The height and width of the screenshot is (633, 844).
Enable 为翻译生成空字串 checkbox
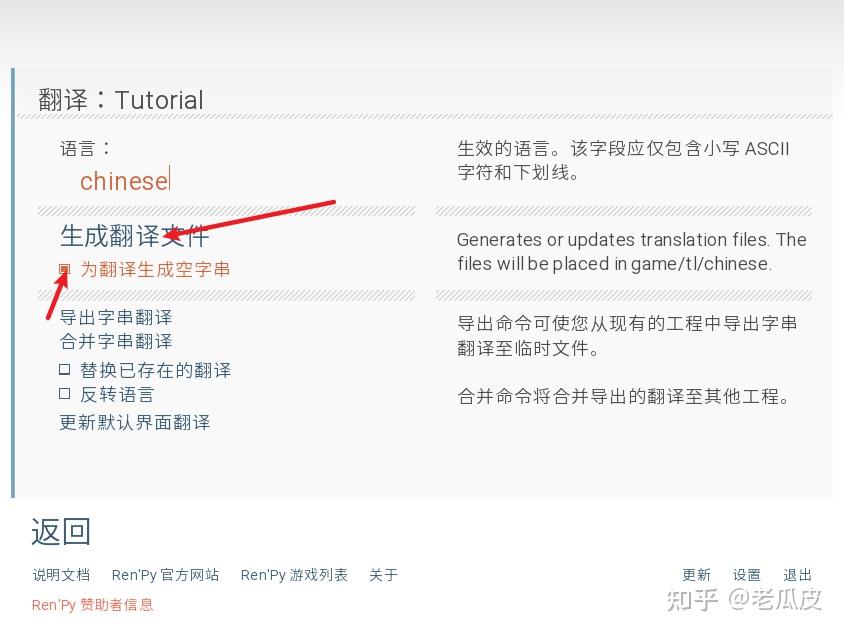(x=65, y=269)
